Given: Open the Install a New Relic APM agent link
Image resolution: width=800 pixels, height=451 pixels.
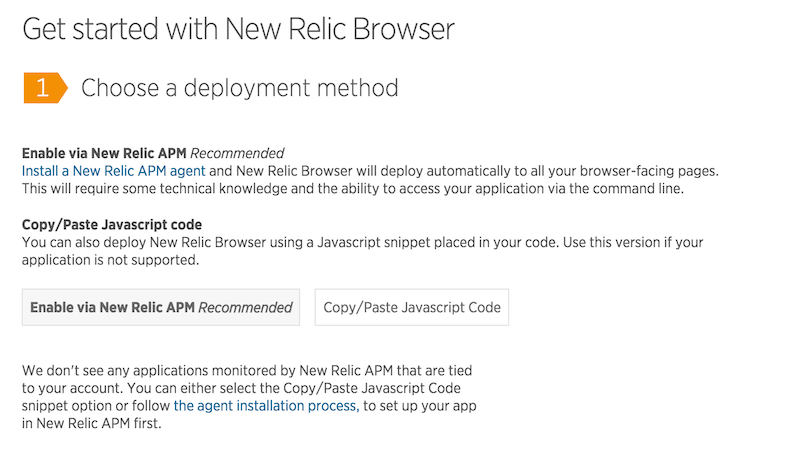Looking at the screenshot, I should [113, 171].
